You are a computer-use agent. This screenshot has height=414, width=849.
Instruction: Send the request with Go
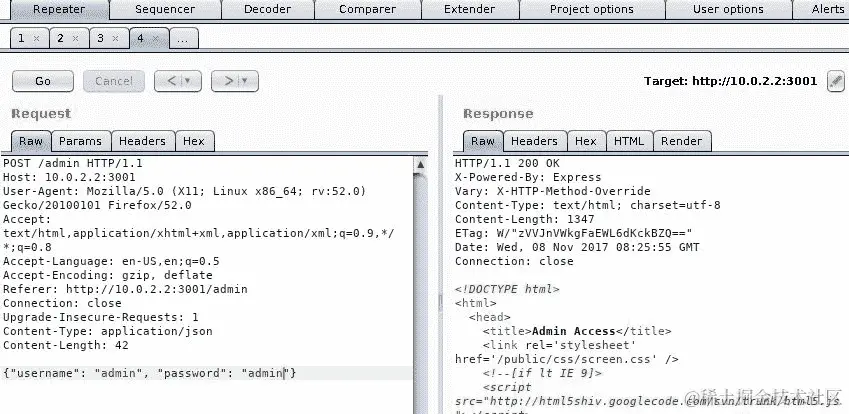(x=43, y=81)
